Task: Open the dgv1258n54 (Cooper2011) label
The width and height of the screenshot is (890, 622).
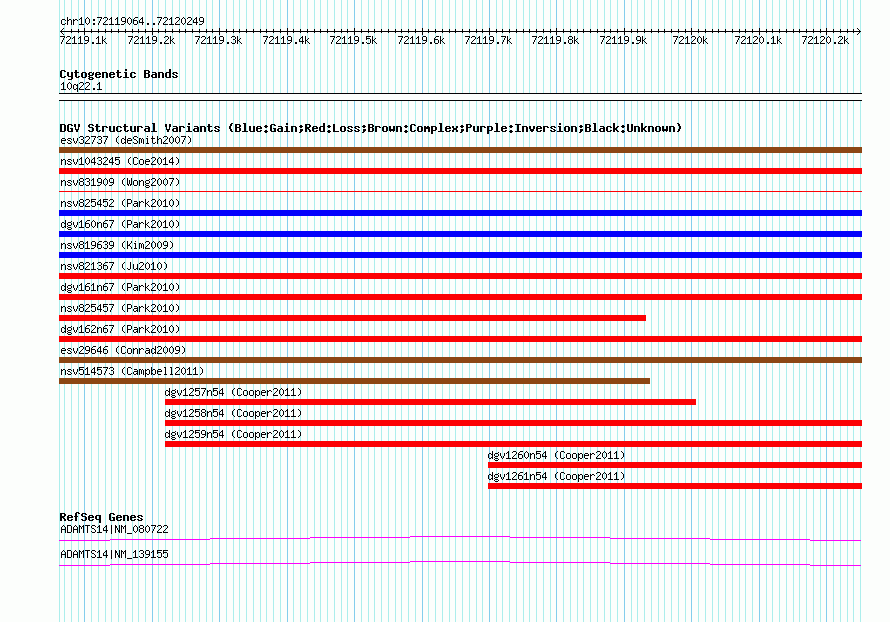Action: click(x=233, y=413)
